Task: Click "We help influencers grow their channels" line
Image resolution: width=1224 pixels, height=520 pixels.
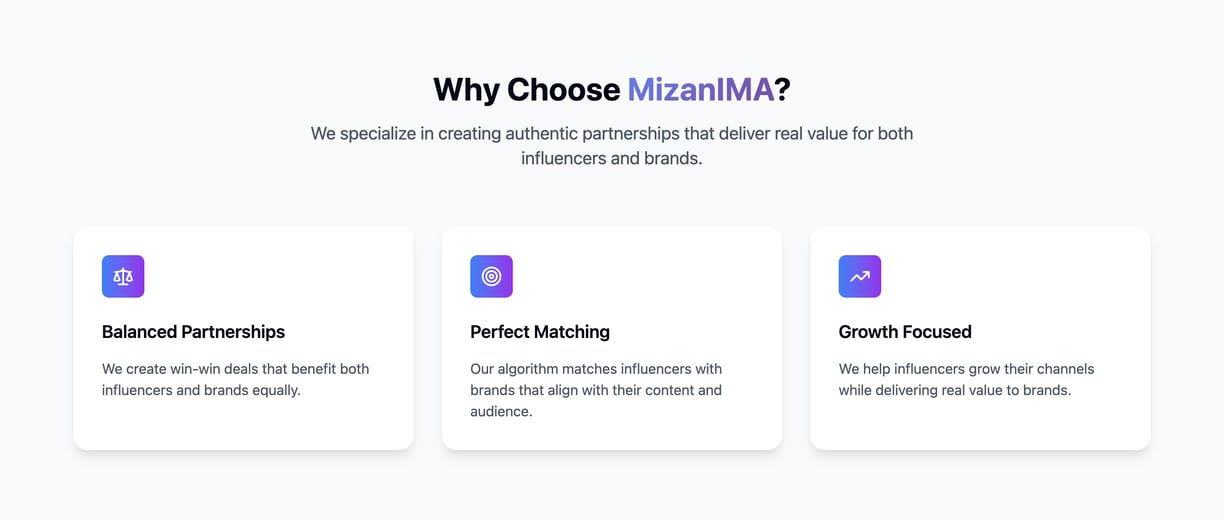Action: coord(966,369)
